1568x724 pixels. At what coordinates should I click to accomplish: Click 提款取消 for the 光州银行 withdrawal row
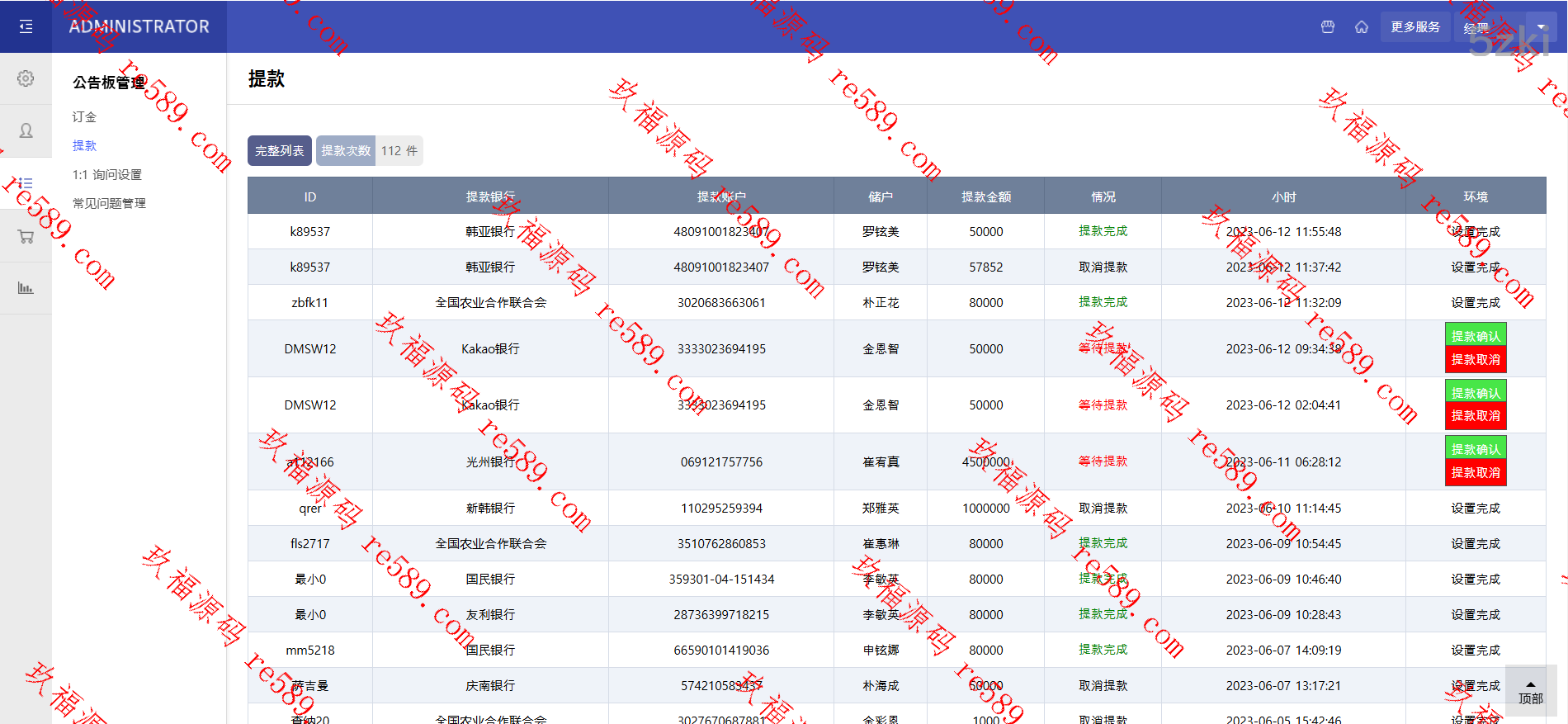point(1476,473)
